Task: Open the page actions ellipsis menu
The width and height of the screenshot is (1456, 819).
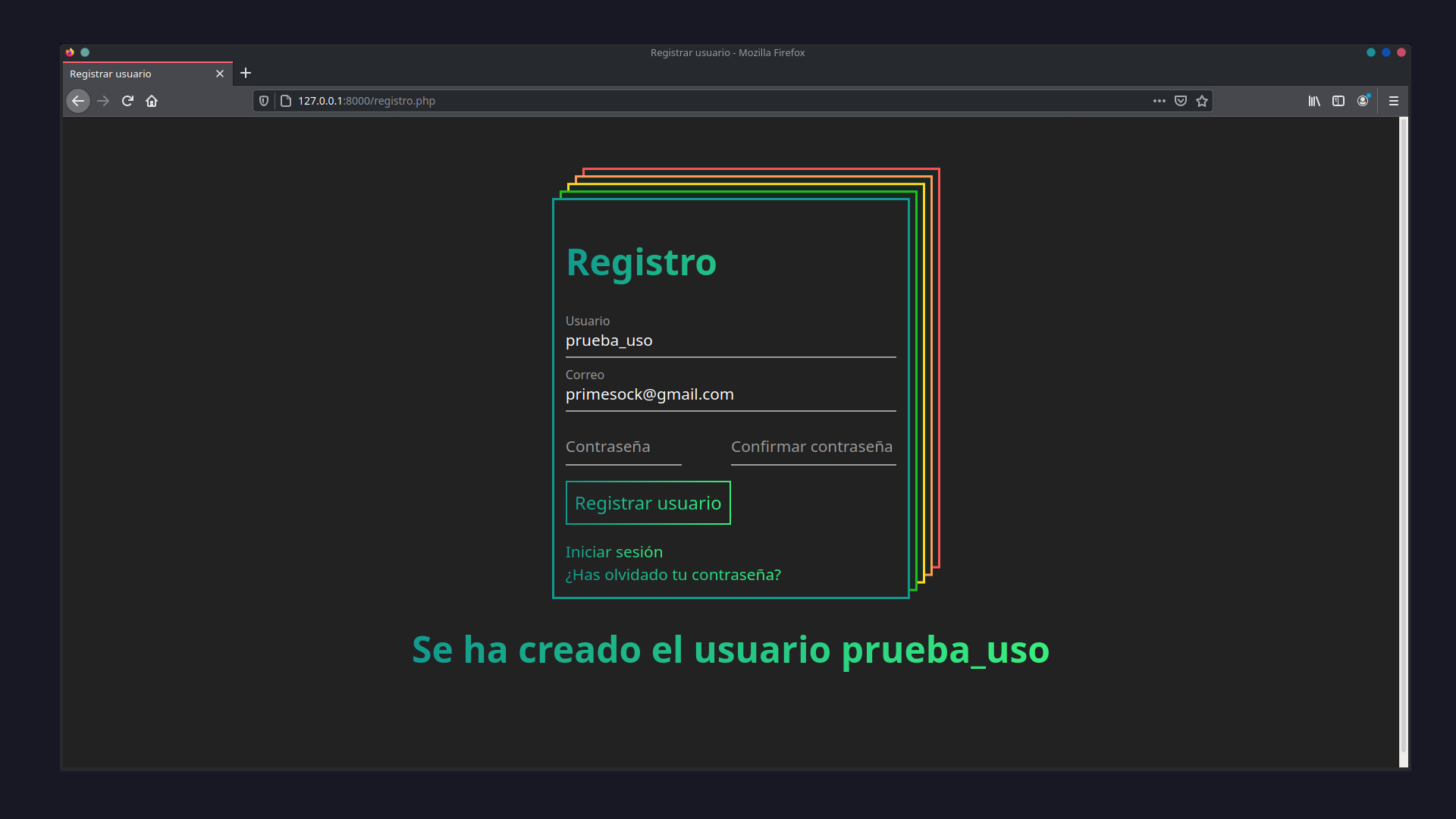Action: [x=1159, y=101]
